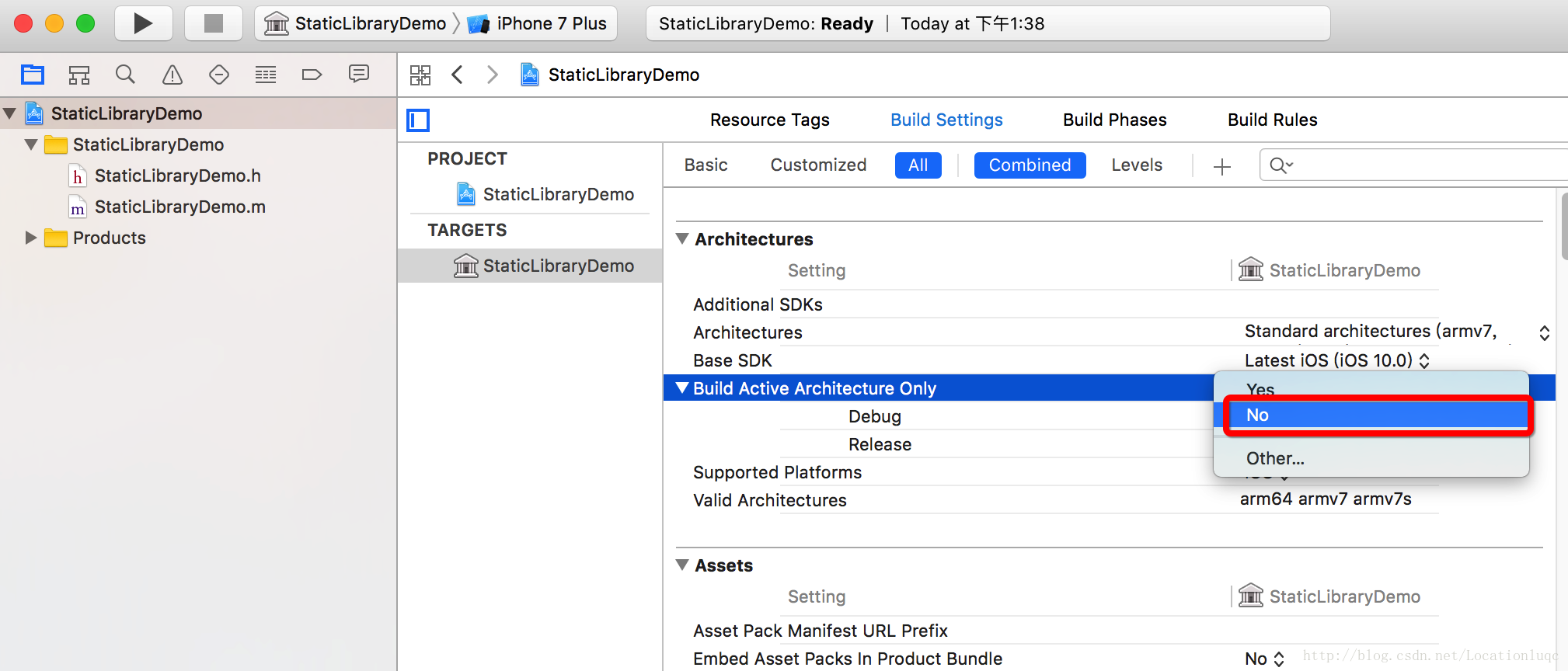This screenshot has height=671, width=1568.
Task: Switch to Build Rules tab
Action: click(x=1272, y=120)
